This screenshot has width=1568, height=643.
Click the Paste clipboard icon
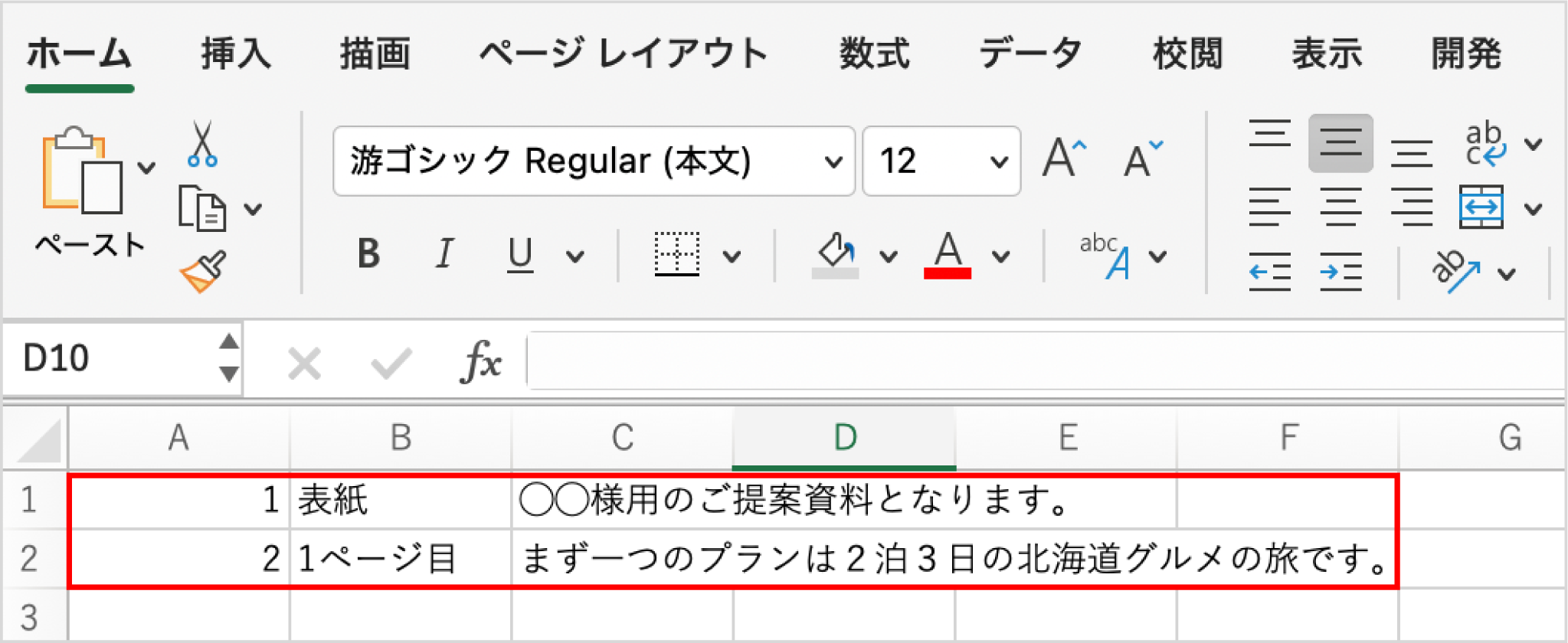82,170
